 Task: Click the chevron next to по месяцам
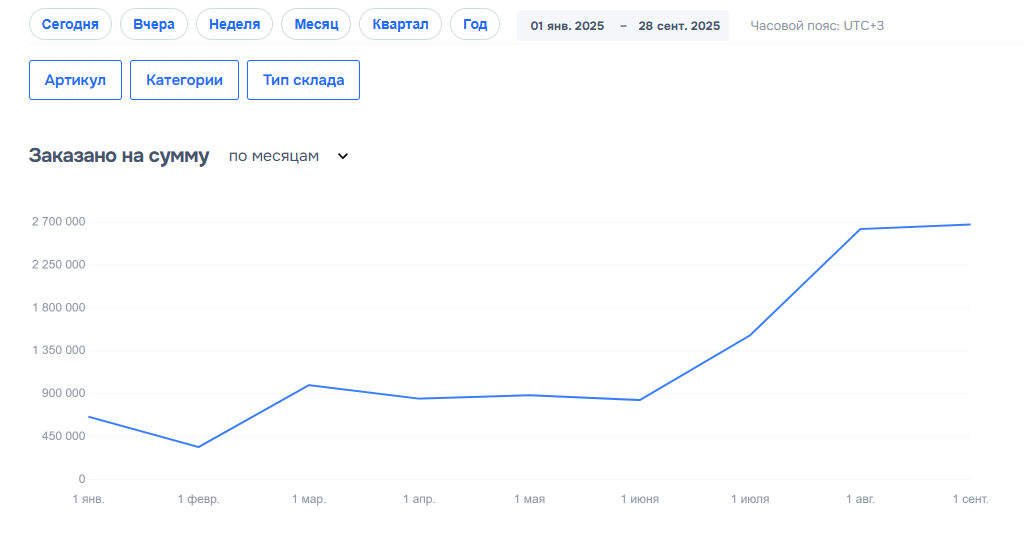[x=343, y=156]
